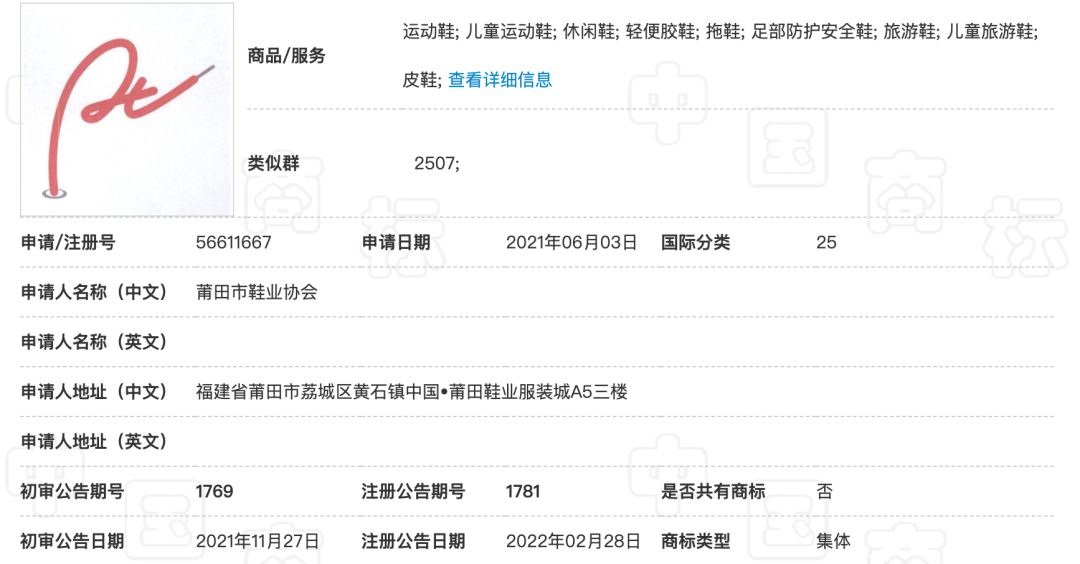Select the application date 2021年06月03日

572,242
